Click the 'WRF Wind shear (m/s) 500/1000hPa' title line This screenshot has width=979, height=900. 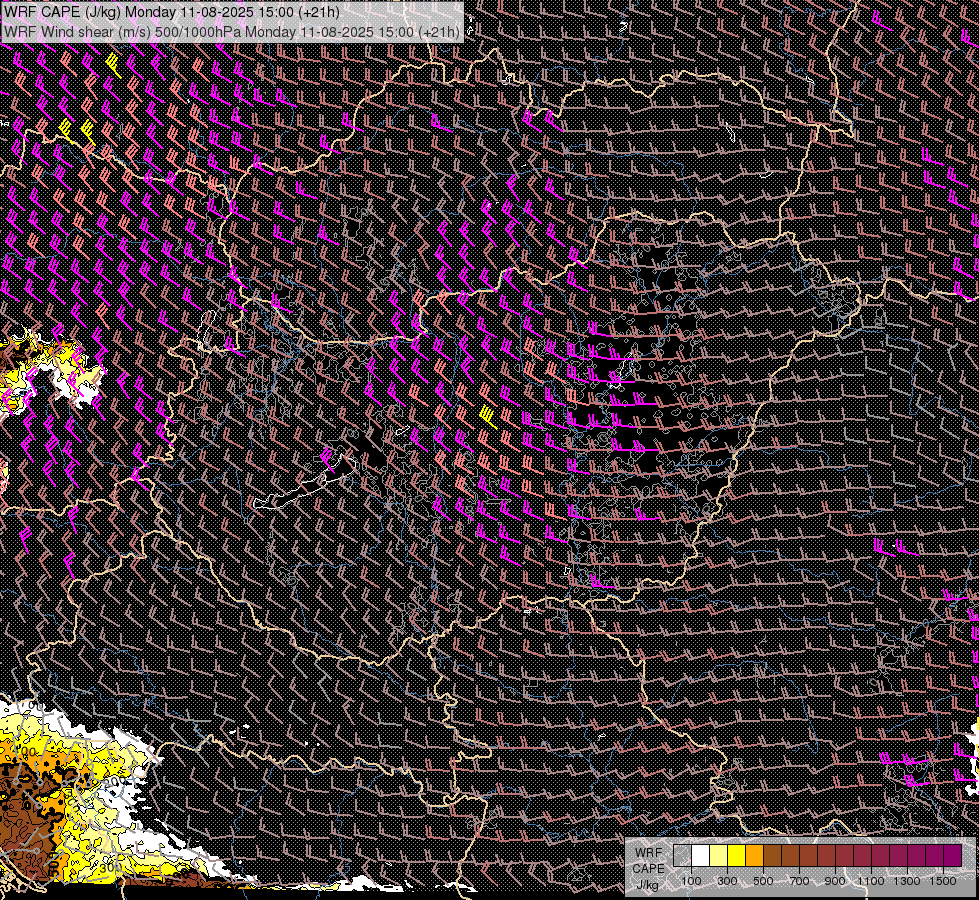(x=232, y=31)
